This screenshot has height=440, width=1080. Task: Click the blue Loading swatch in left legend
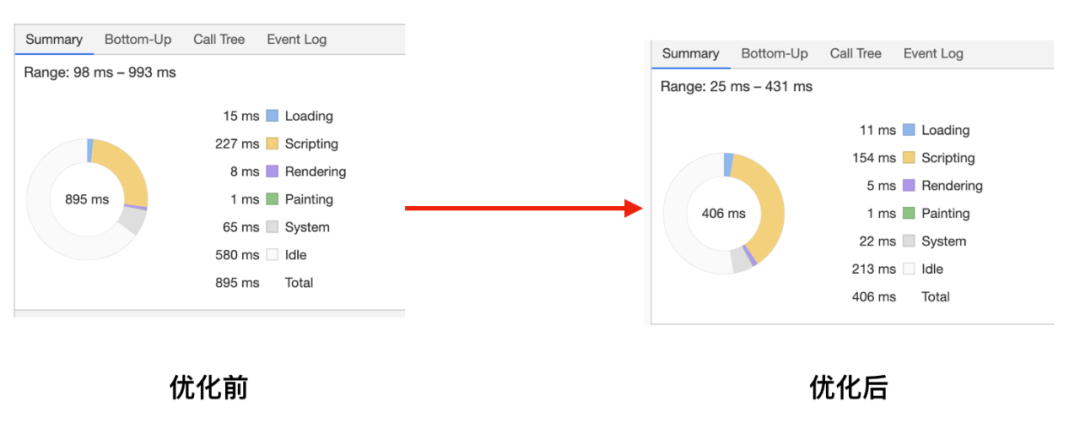[272, 116]
